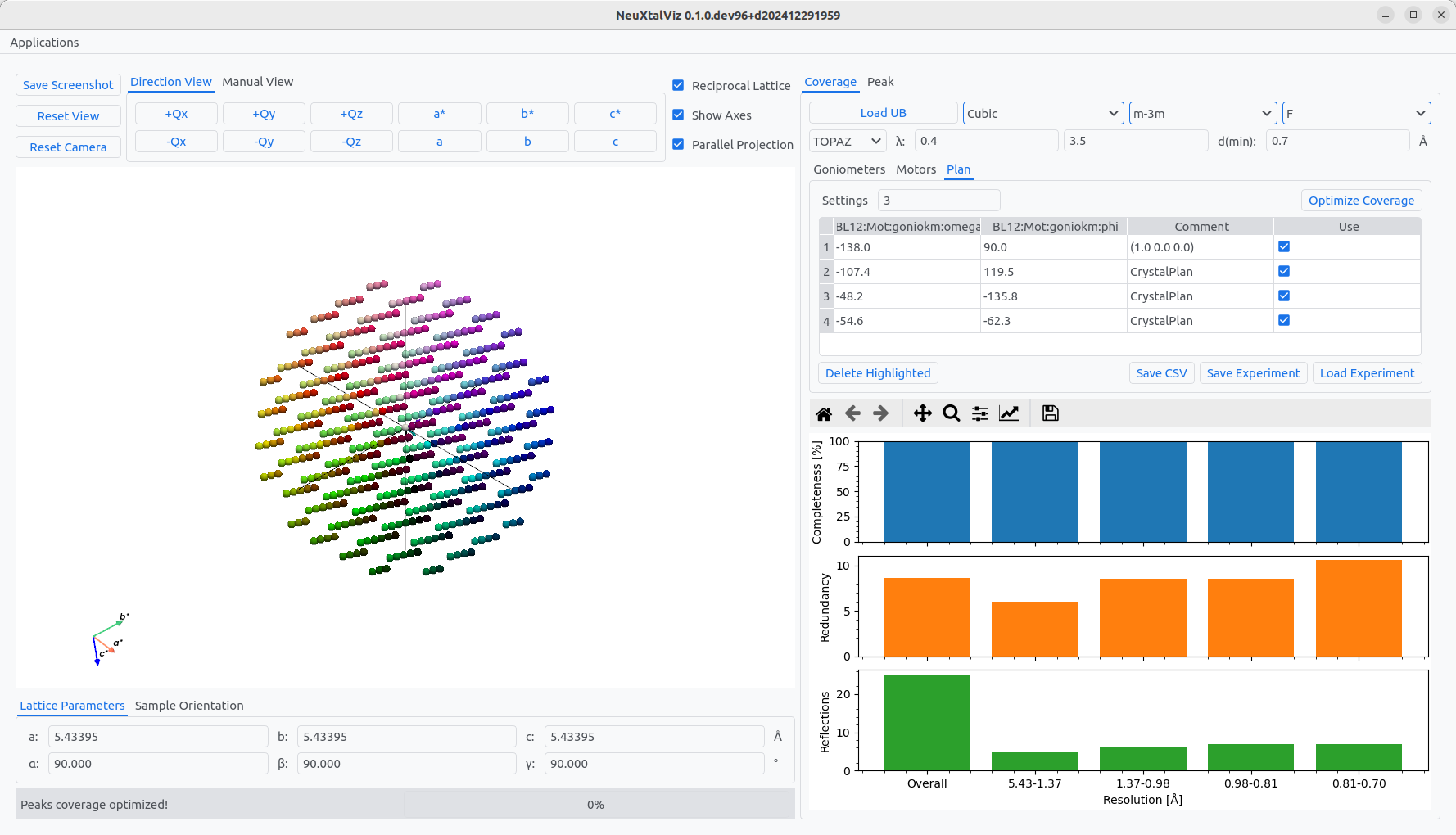Uncheck the Reciprocal Lattice checkbox
Image resolution: width=1456 pixels, height=835 pixels.
coord(678,85)
